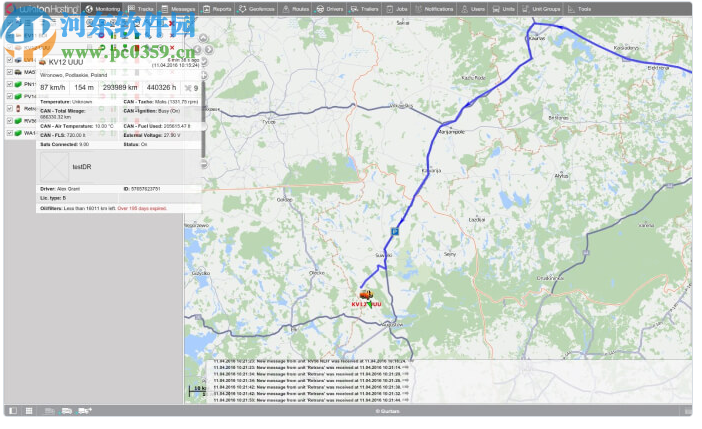The width and height of the screenshot is (702, 429).
Task: Toggle the PV14 unit checkbox
Action: click(9, 96)
